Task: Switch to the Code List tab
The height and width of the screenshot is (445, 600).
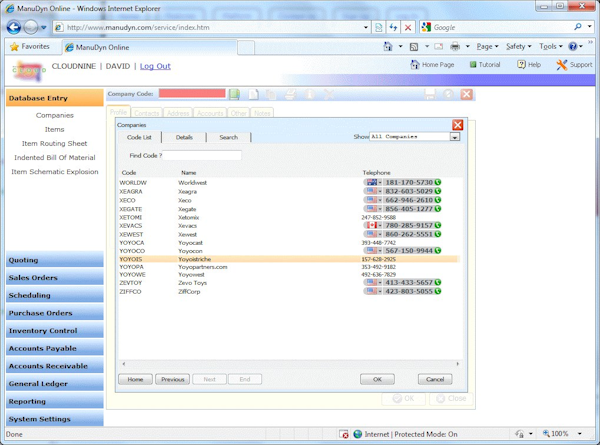Action: pyautogui.click(x=139, y=137)
